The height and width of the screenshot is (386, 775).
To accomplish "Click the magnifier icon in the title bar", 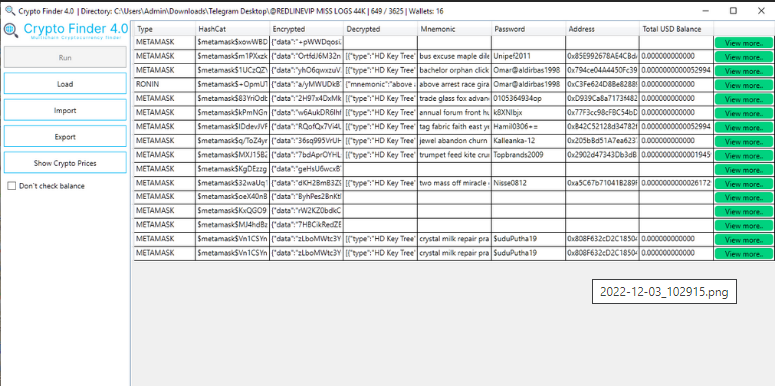I will (x=9, y=10).
